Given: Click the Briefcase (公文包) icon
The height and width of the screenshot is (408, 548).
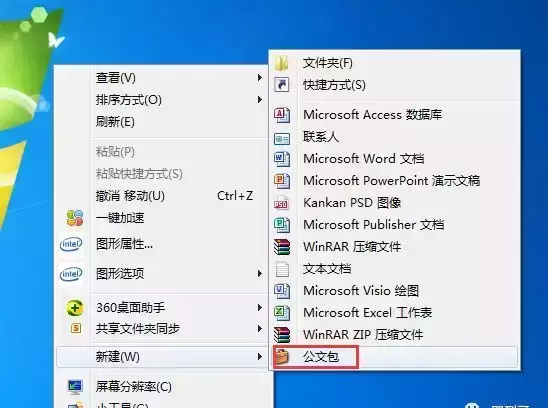Looking at the screenshot, I should pos(282,357).
